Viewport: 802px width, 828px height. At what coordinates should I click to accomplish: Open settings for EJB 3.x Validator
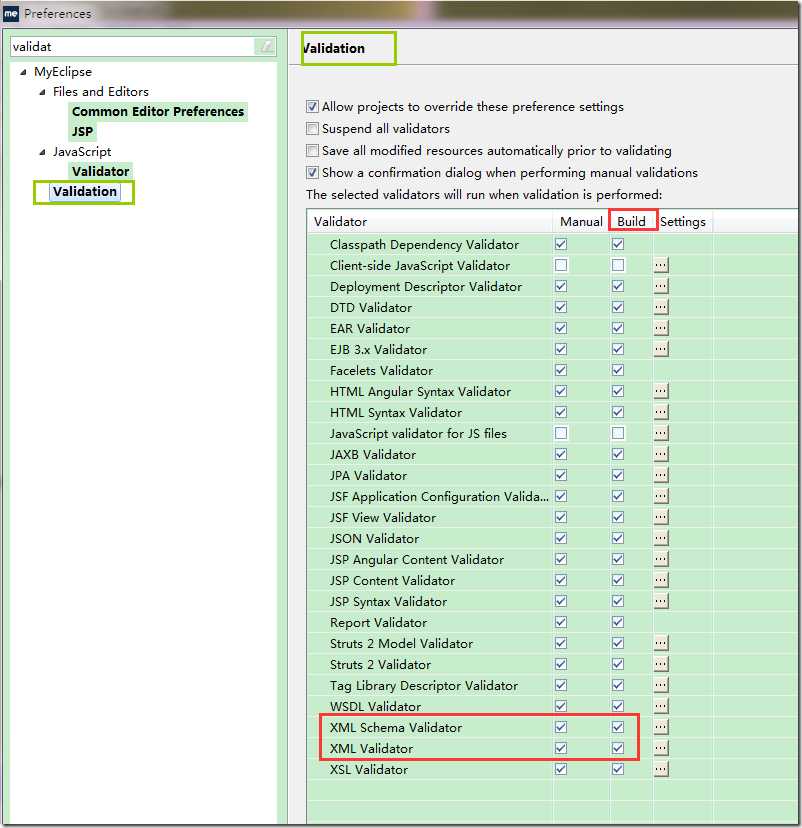(x=661, y=349)
